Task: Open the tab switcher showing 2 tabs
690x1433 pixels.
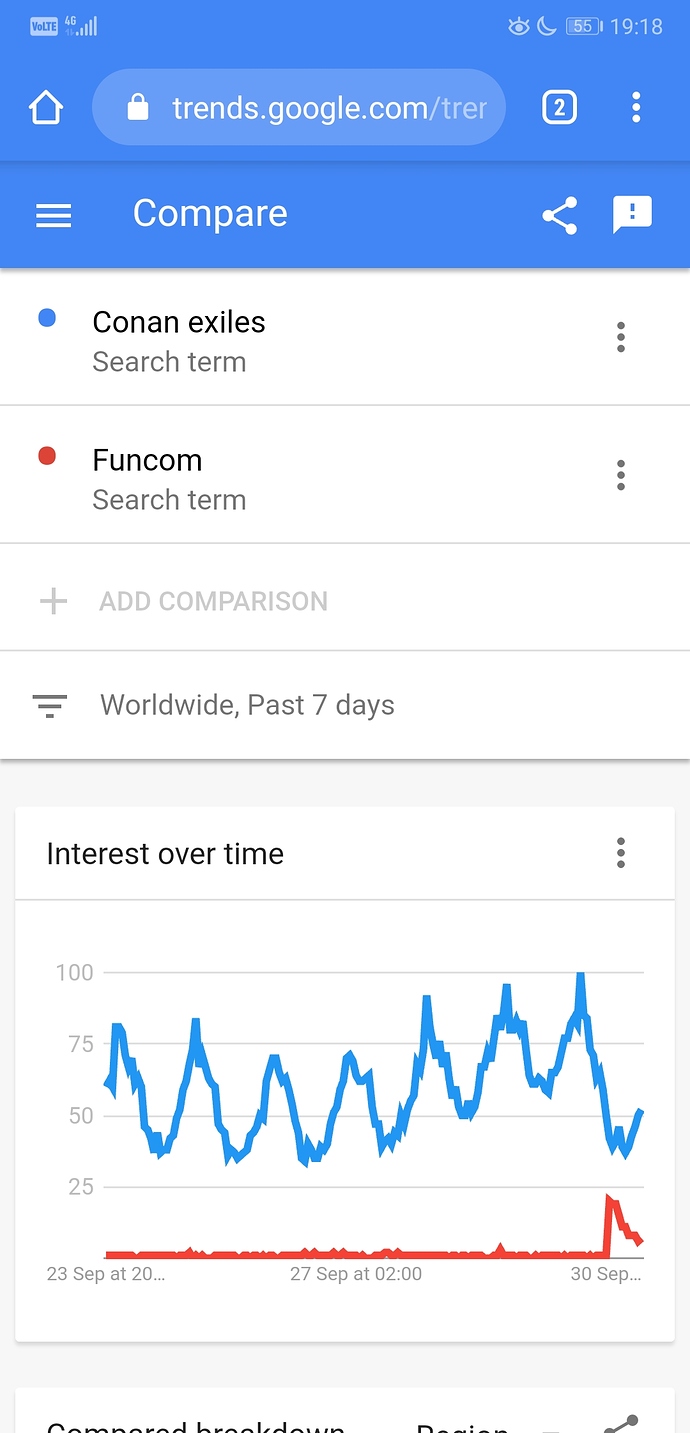Action: tap(559, 107)
